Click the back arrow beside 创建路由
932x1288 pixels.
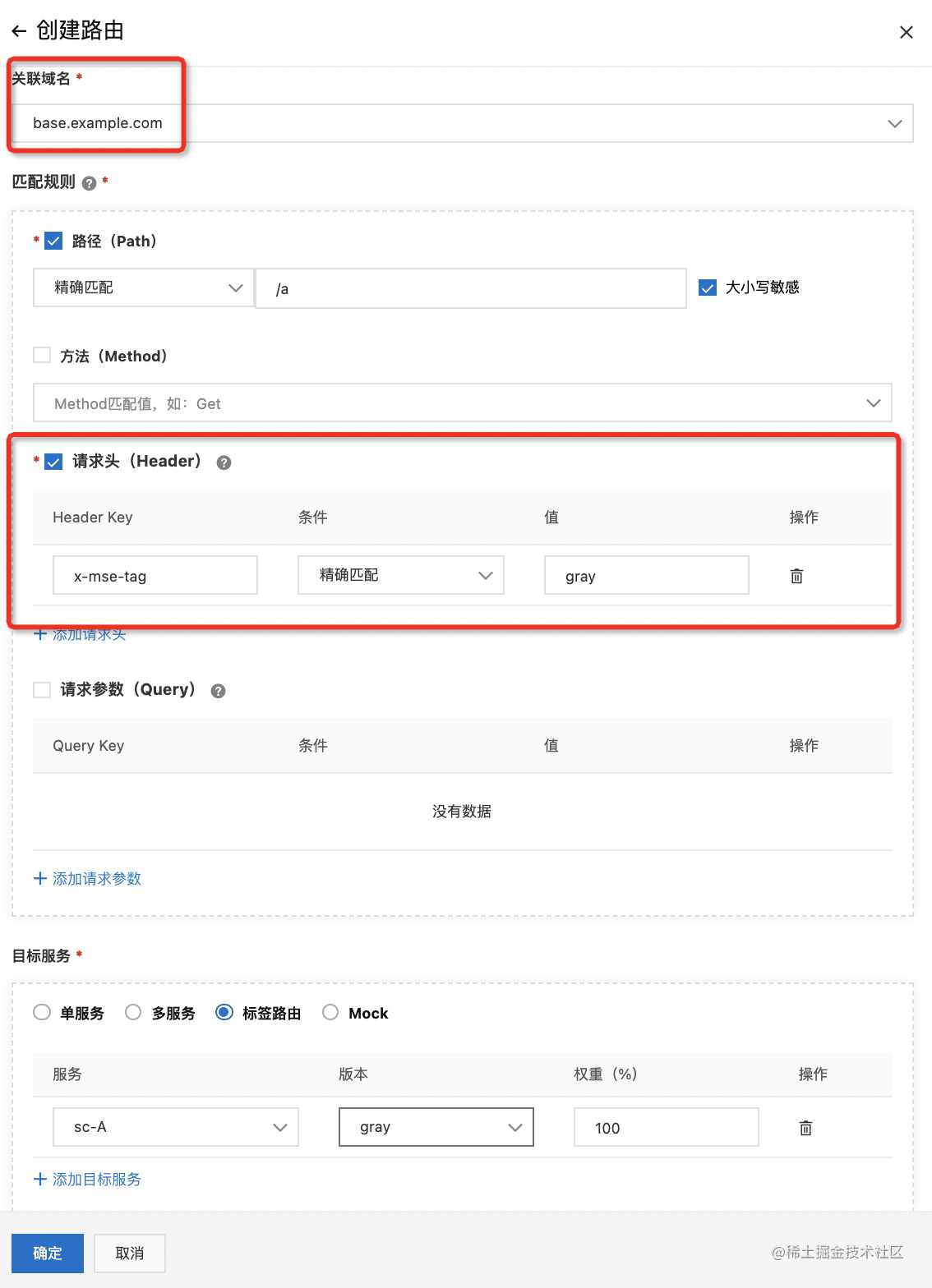coord(19,31)
